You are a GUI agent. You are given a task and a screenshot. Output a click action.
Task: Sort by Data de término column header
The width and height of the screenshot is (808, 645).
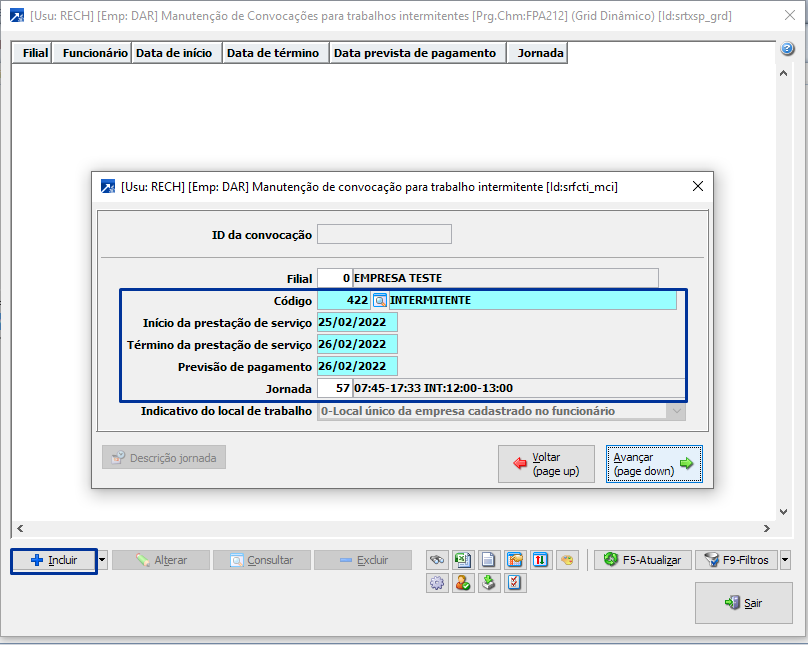coord(276,53)
